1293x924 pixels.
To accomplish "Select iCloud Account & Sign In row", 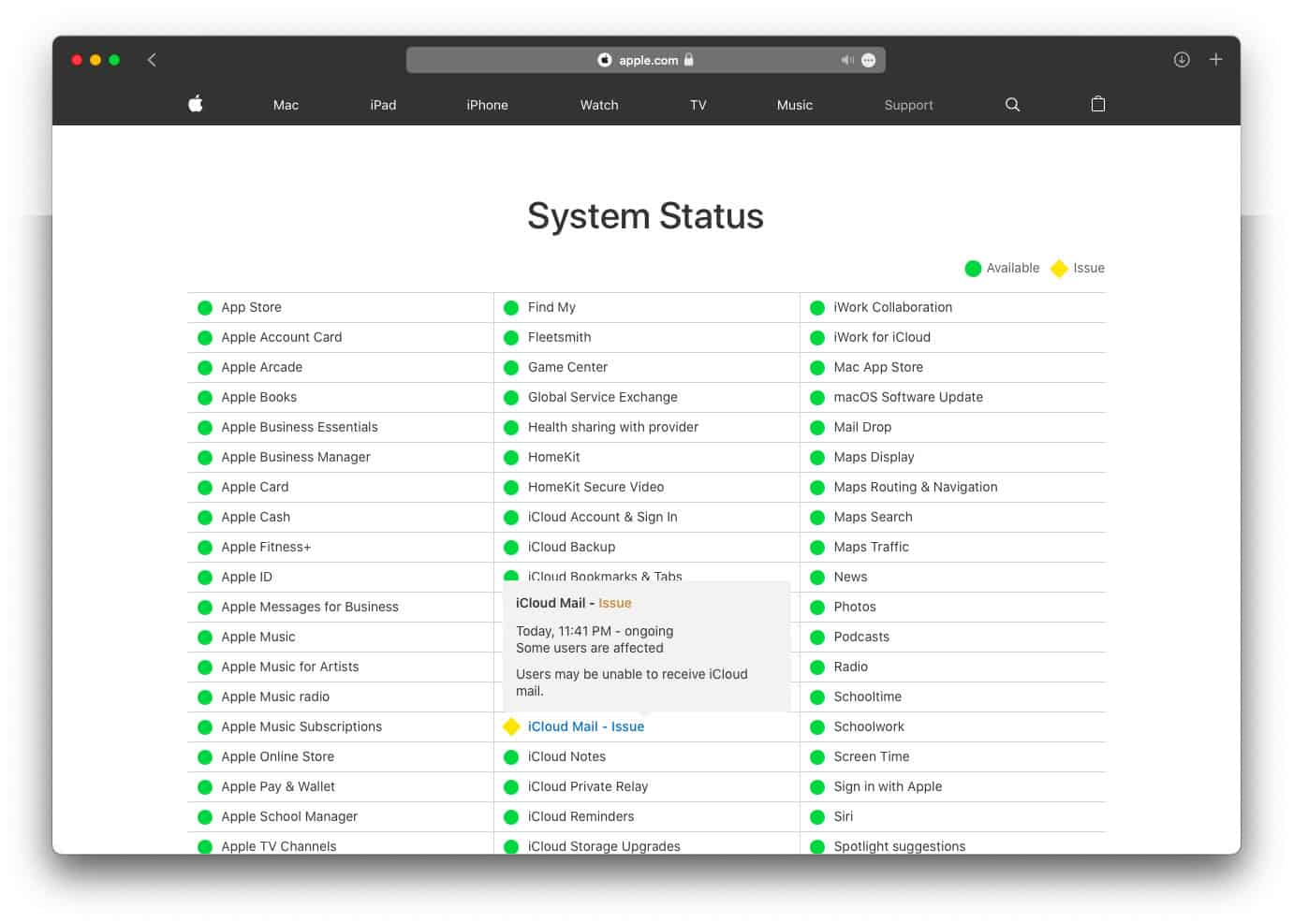I will pyautogui.click(x=647, y=517).
